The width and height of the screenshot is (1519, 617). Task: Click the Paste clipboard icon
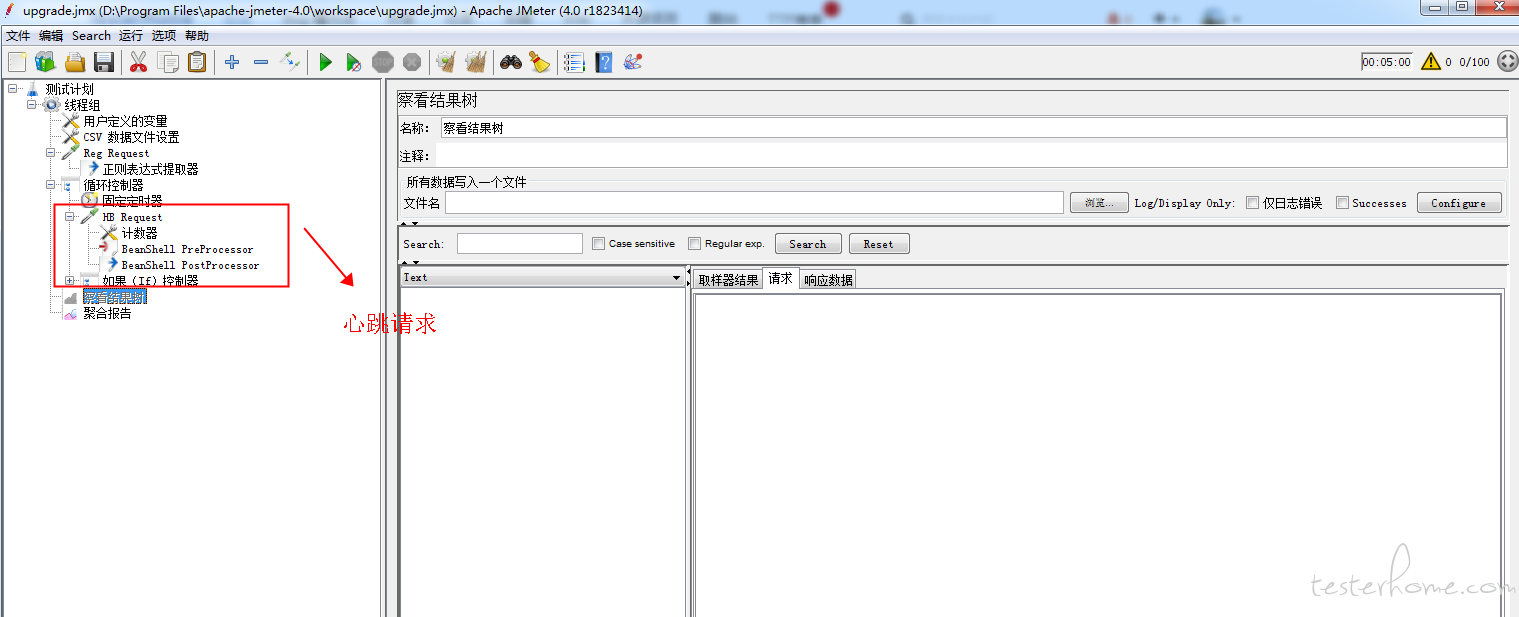[197, 62]
